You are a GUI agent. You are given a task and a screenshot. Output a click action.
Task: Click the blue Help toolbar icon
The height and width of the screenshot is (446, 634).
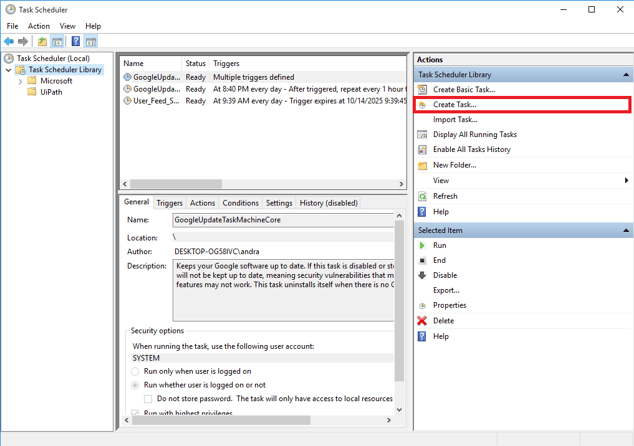tap(76, 41)
